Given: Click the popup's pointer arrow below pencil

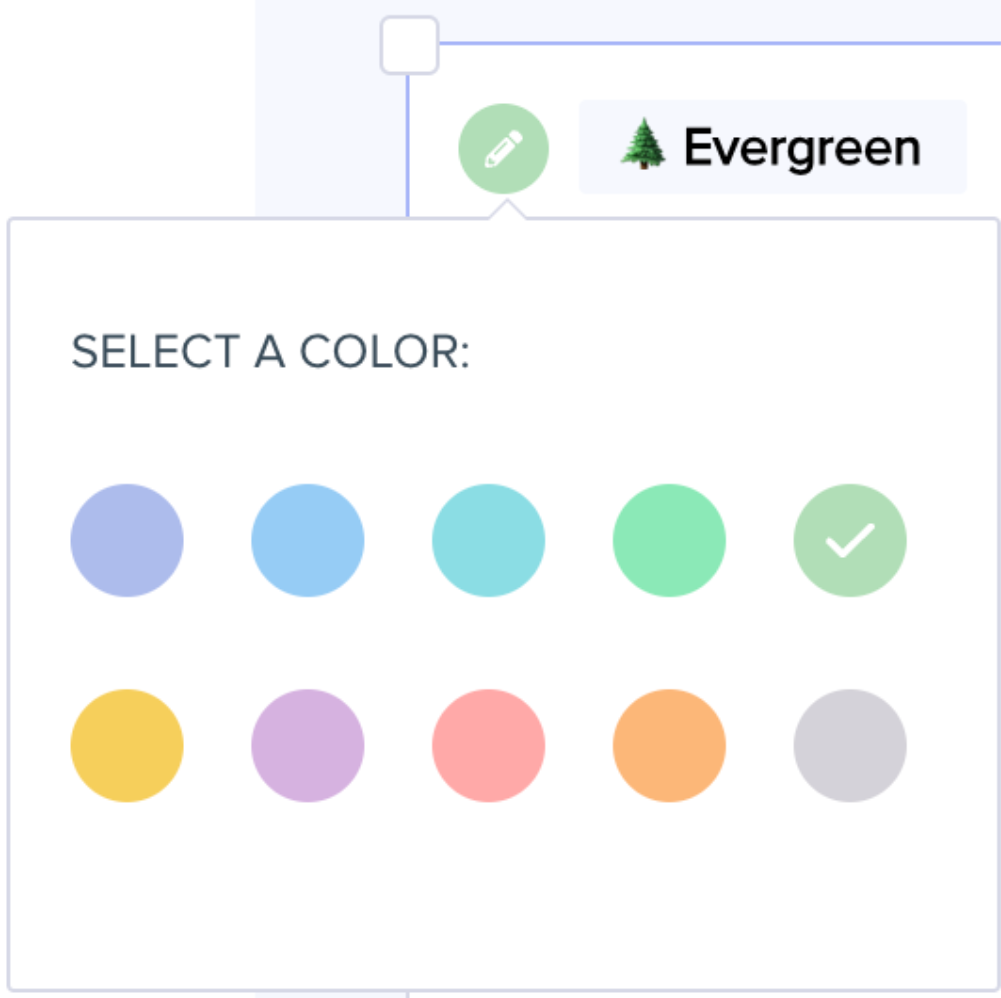Looking at the screenshot, I should coord(507,210).
